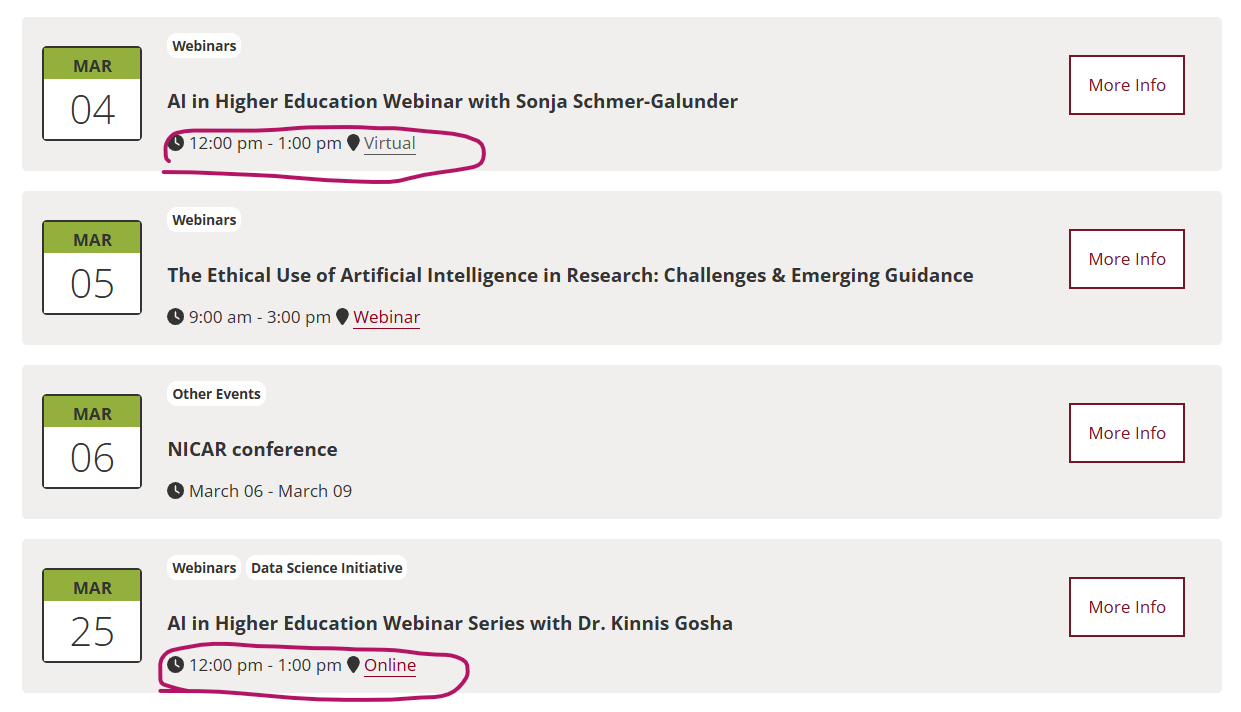The width and height of the screenshot is (1241, 712).
Task: Click the clock icon on the March 05 event
Action: click(x=176, y=317)
